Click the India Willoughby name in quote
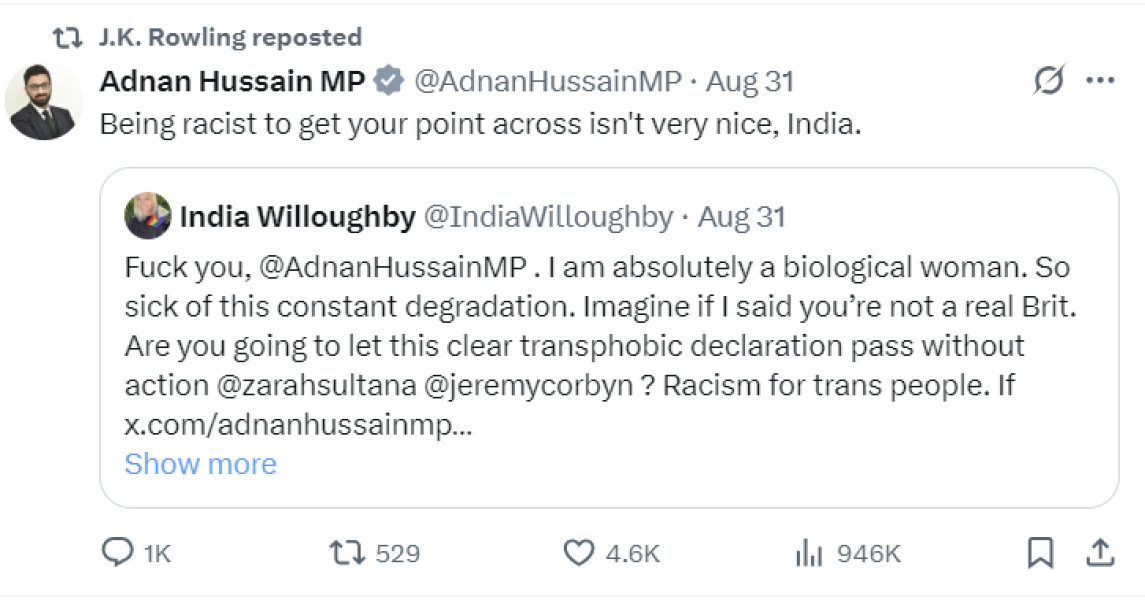 pos(297,216)
